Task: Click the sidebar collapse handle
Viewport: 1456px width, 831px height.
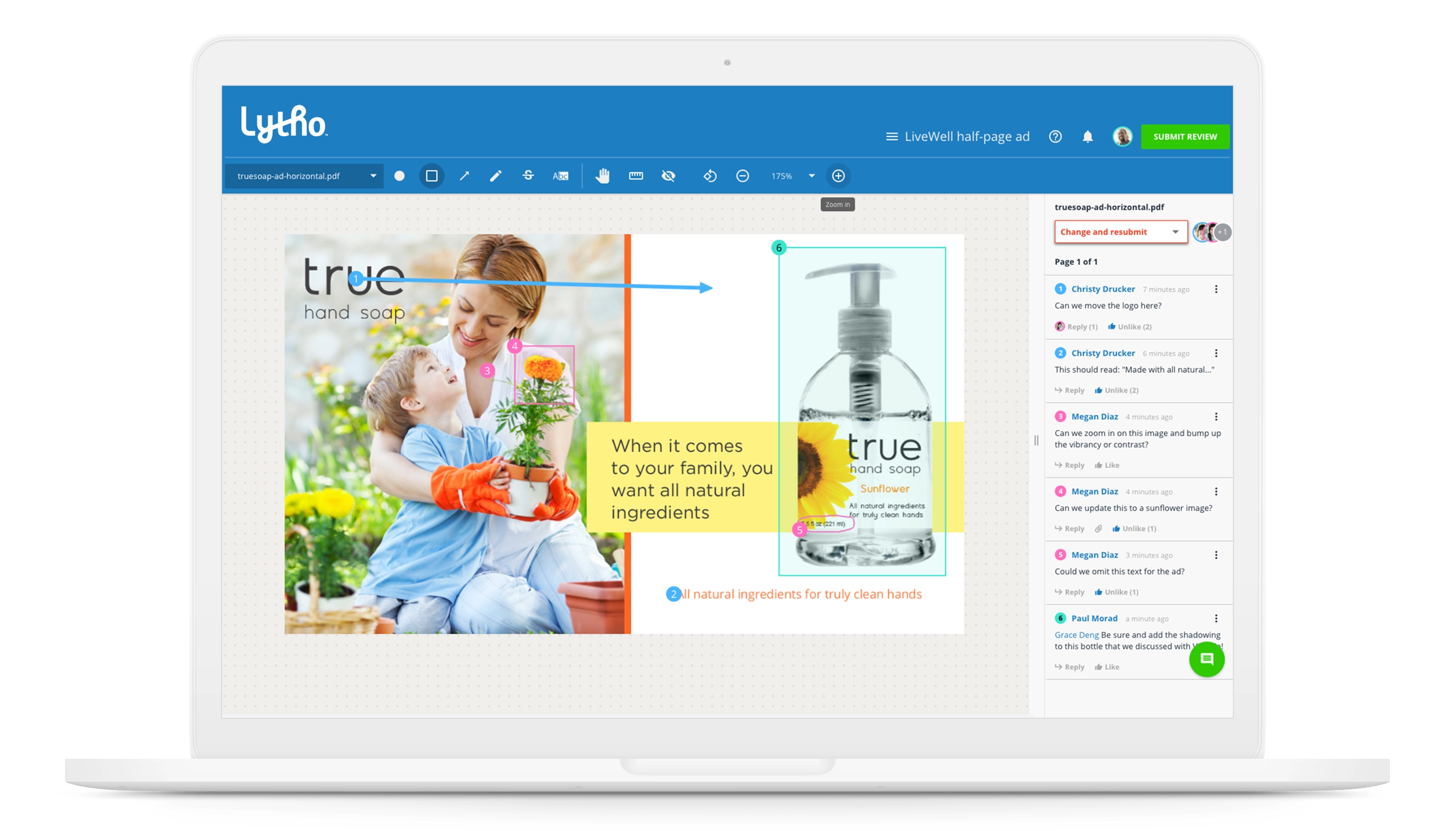Action: [x=1036, y=441]
